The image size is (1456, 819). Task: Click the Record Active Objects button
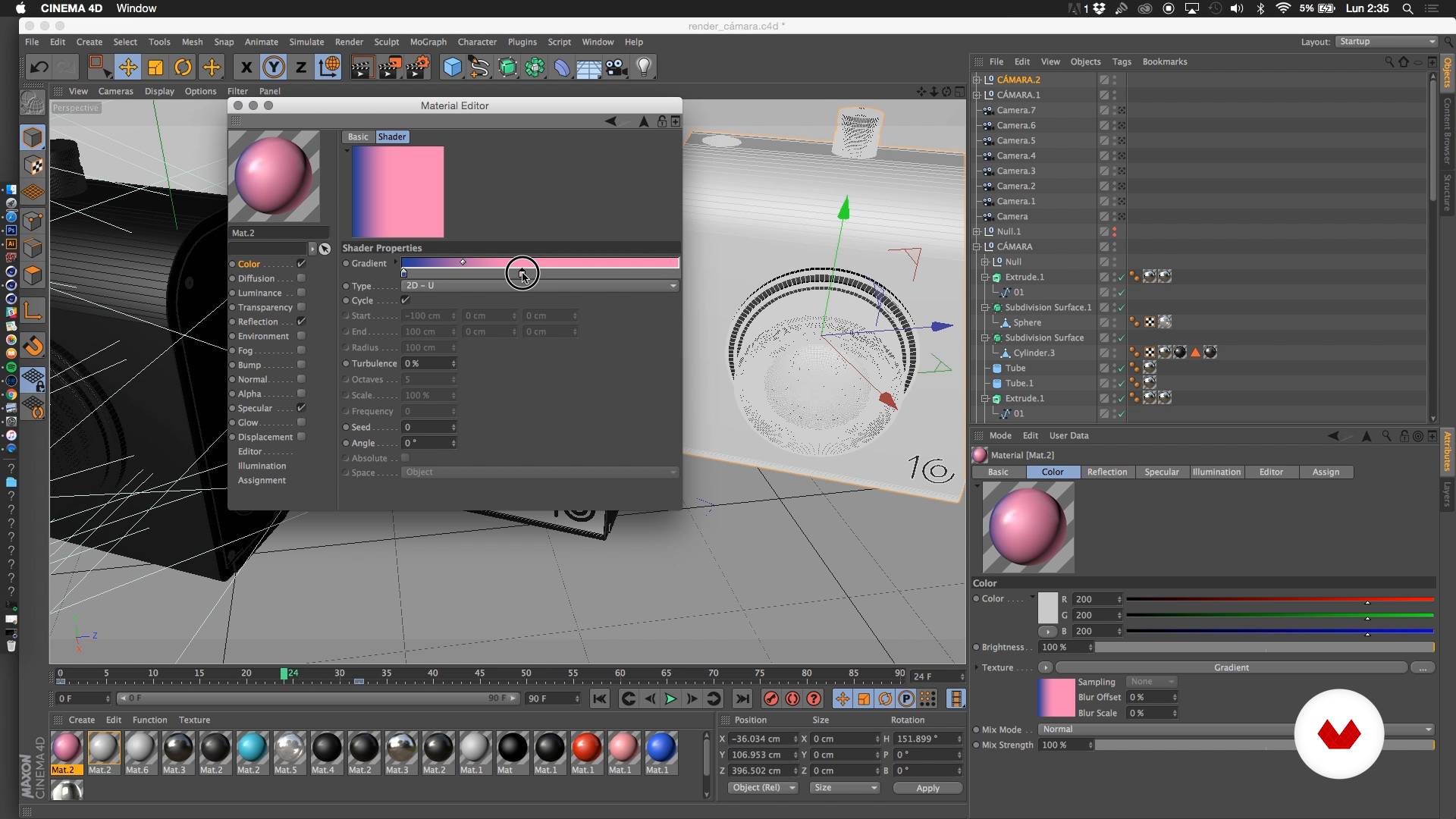point(771,698)
